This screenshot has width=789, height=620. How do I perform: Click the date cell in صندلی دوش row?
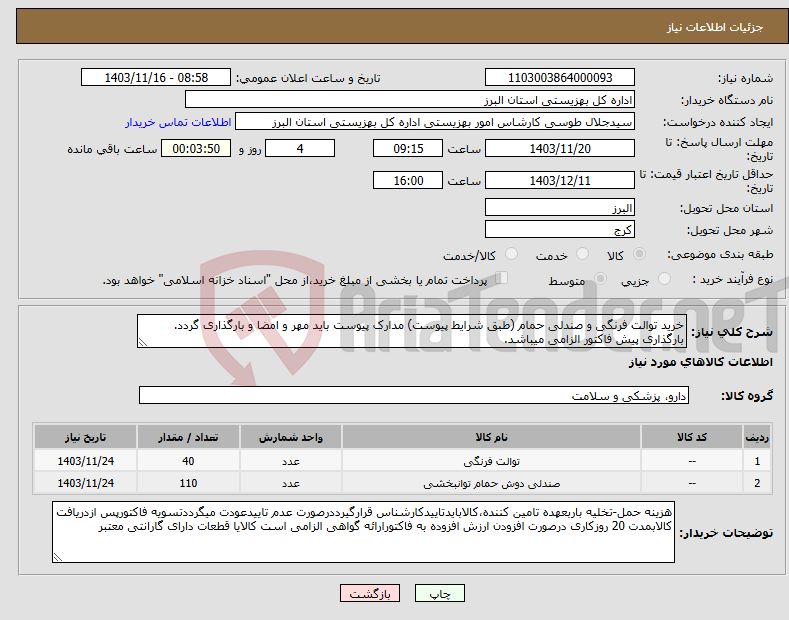coord(86,483)
